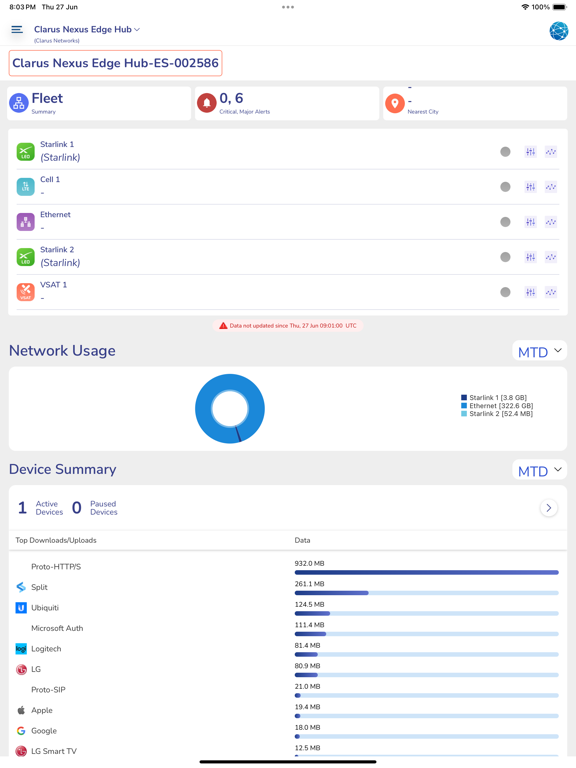Click the Proto-HTTP/S usage bar

pyautogui.click(x=427, y=572)
